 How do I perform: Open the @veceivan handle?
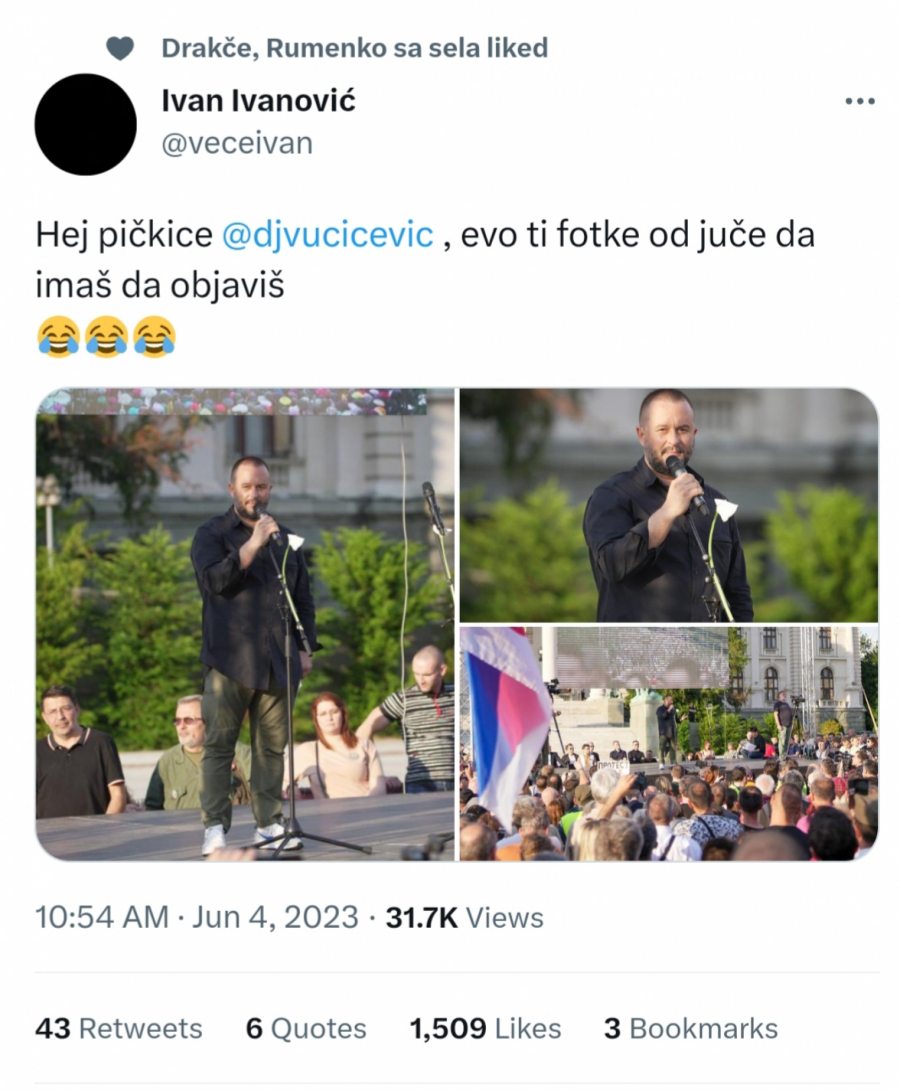point(237,143)
